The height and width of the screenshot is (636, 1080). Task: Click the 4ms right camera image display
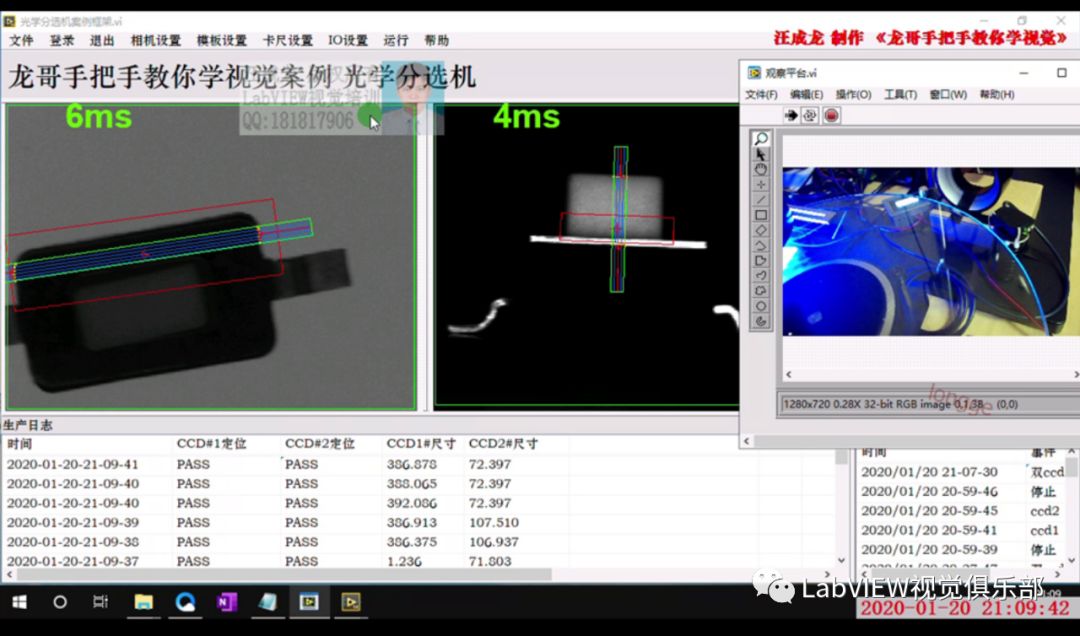[586, 256]
